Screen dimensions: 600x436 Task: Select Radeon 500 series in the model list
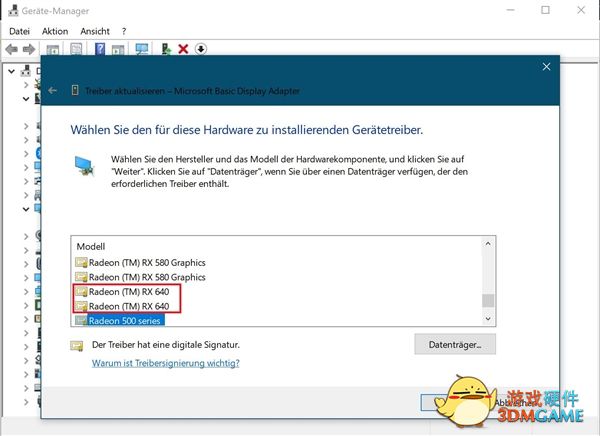tap(124, 321)
